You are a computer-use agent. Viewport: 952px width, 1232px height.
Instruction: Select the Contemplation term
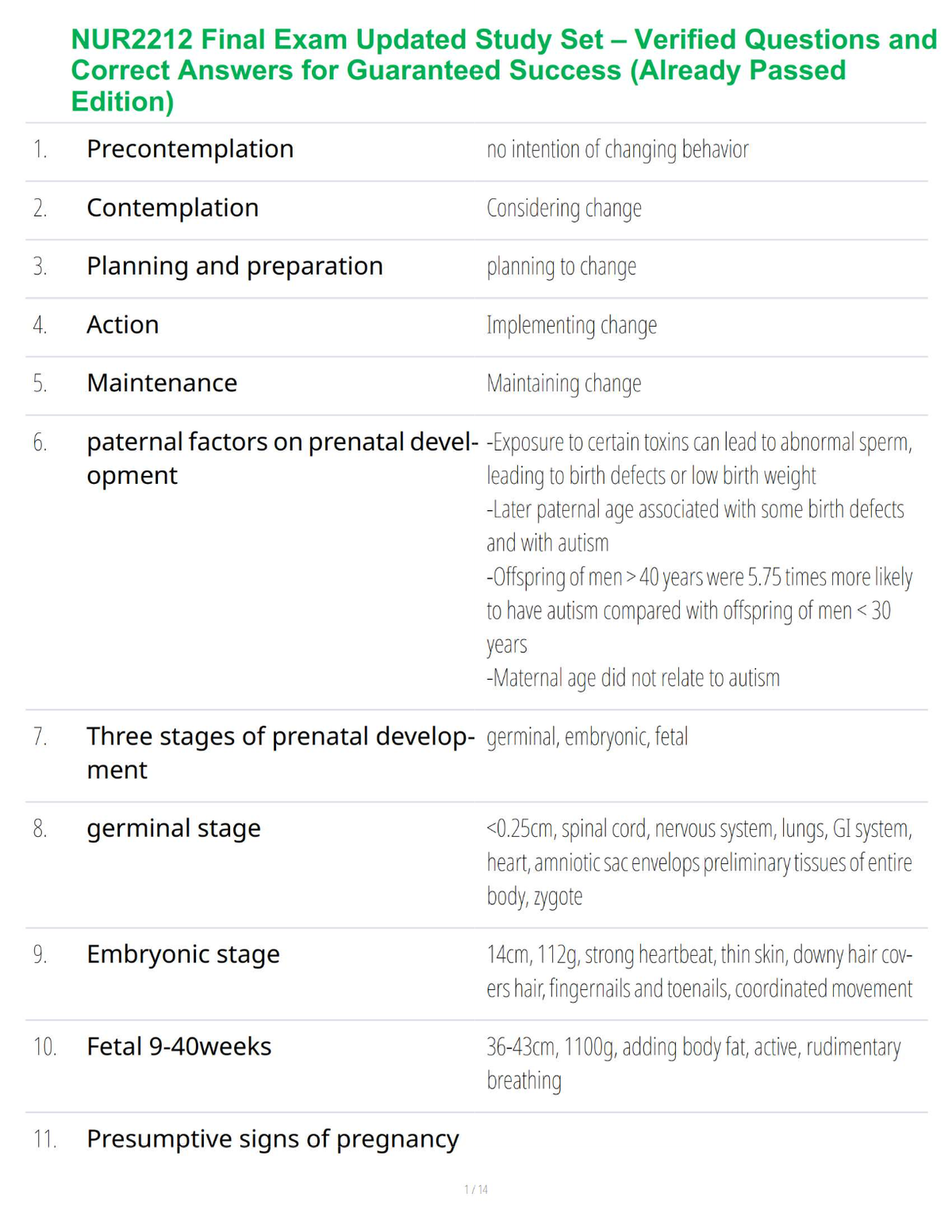pos(173,208)
